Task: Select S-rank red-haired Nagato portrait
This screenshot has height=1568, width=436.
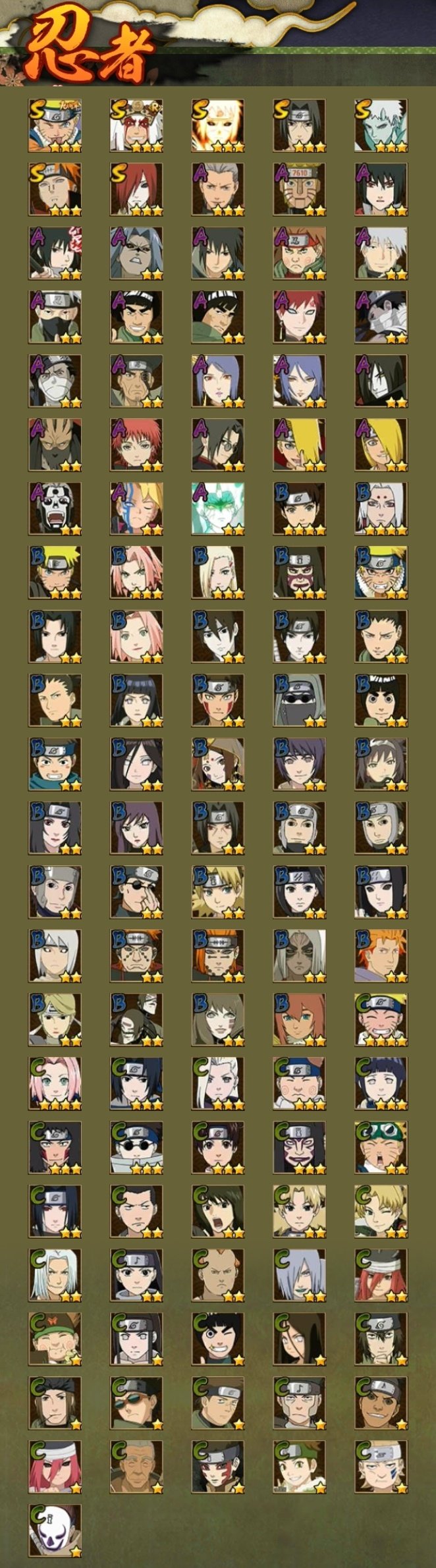Action: (136, 189)
